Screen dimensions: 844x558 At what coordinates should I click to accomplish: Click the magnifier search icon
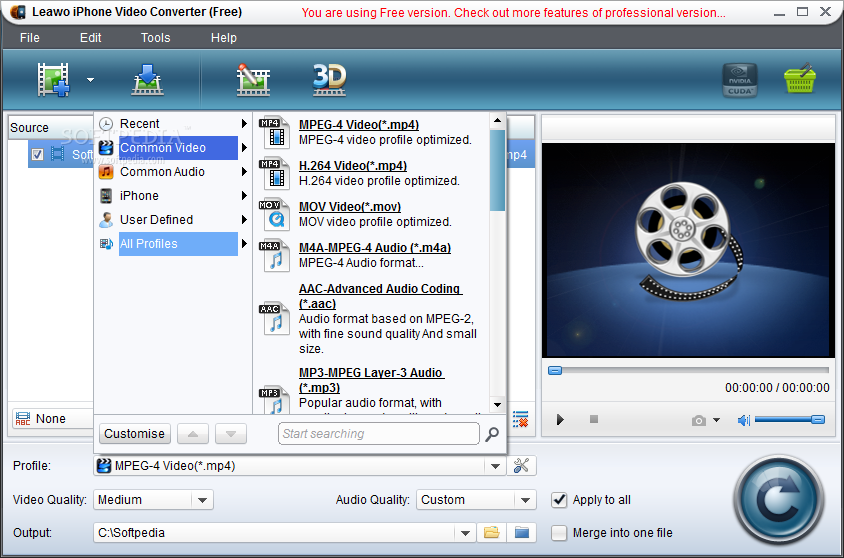pyautogui.click(x=492, y=434)
